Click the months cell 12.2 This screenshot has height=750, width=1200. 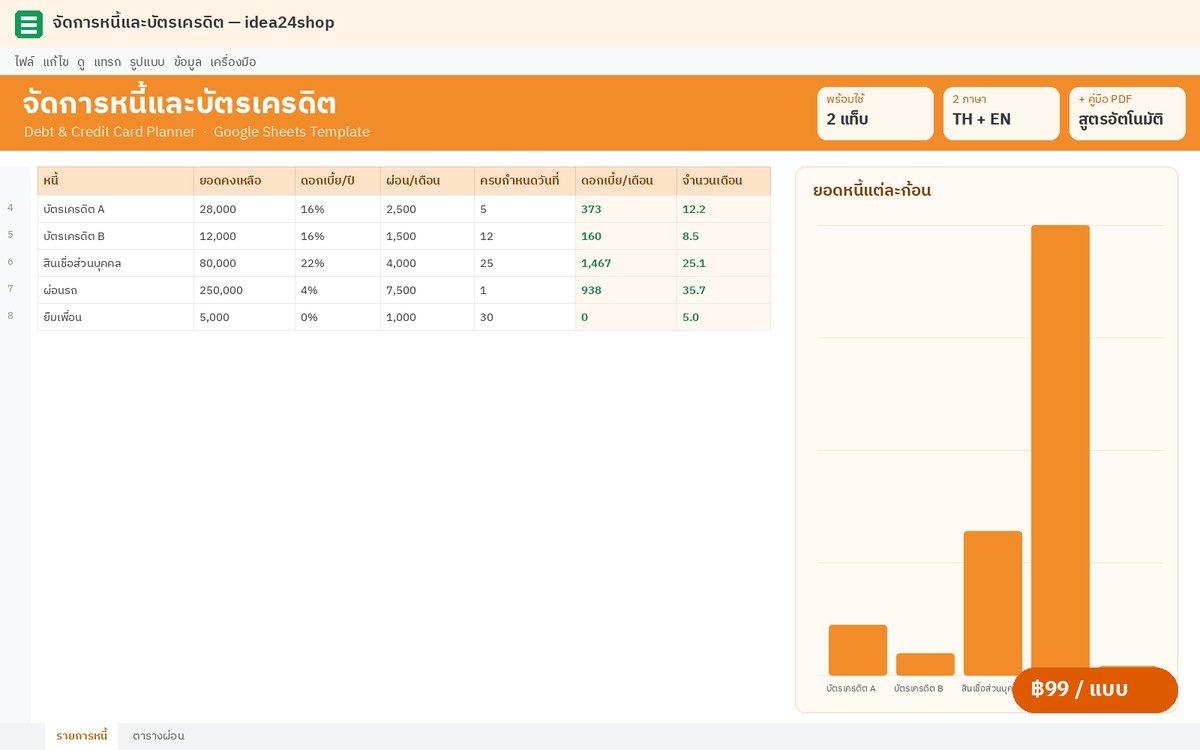[x=724, y=209]
